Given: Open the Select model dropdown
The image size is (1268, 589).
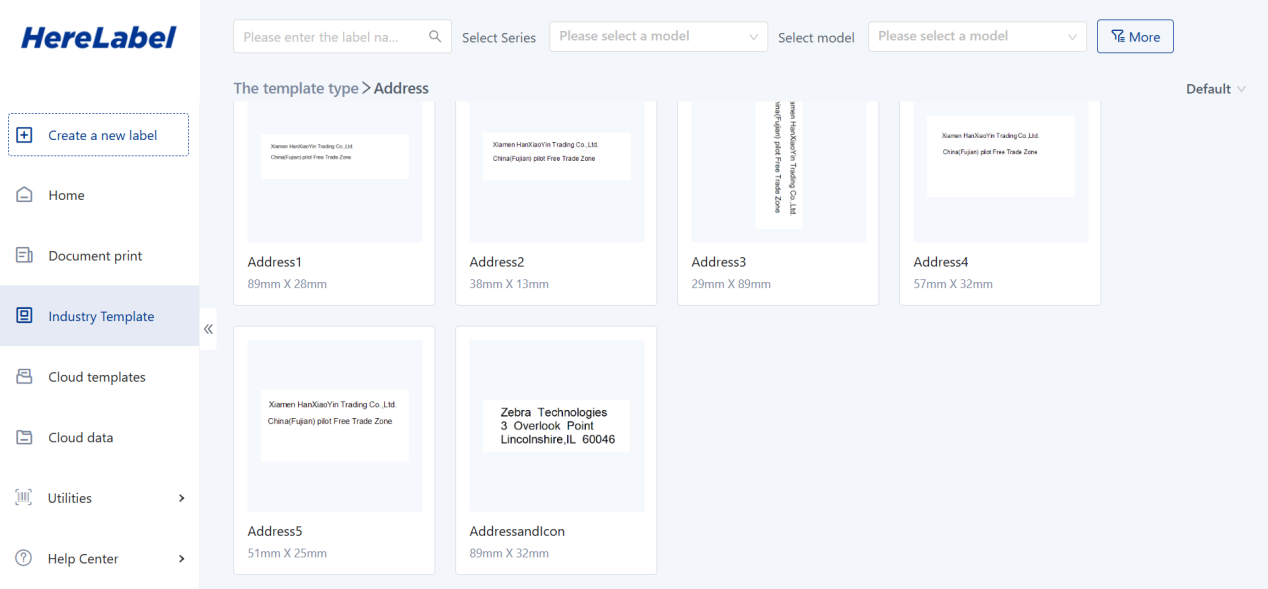Looking at the screenshot, I should [x=977, y=36].
